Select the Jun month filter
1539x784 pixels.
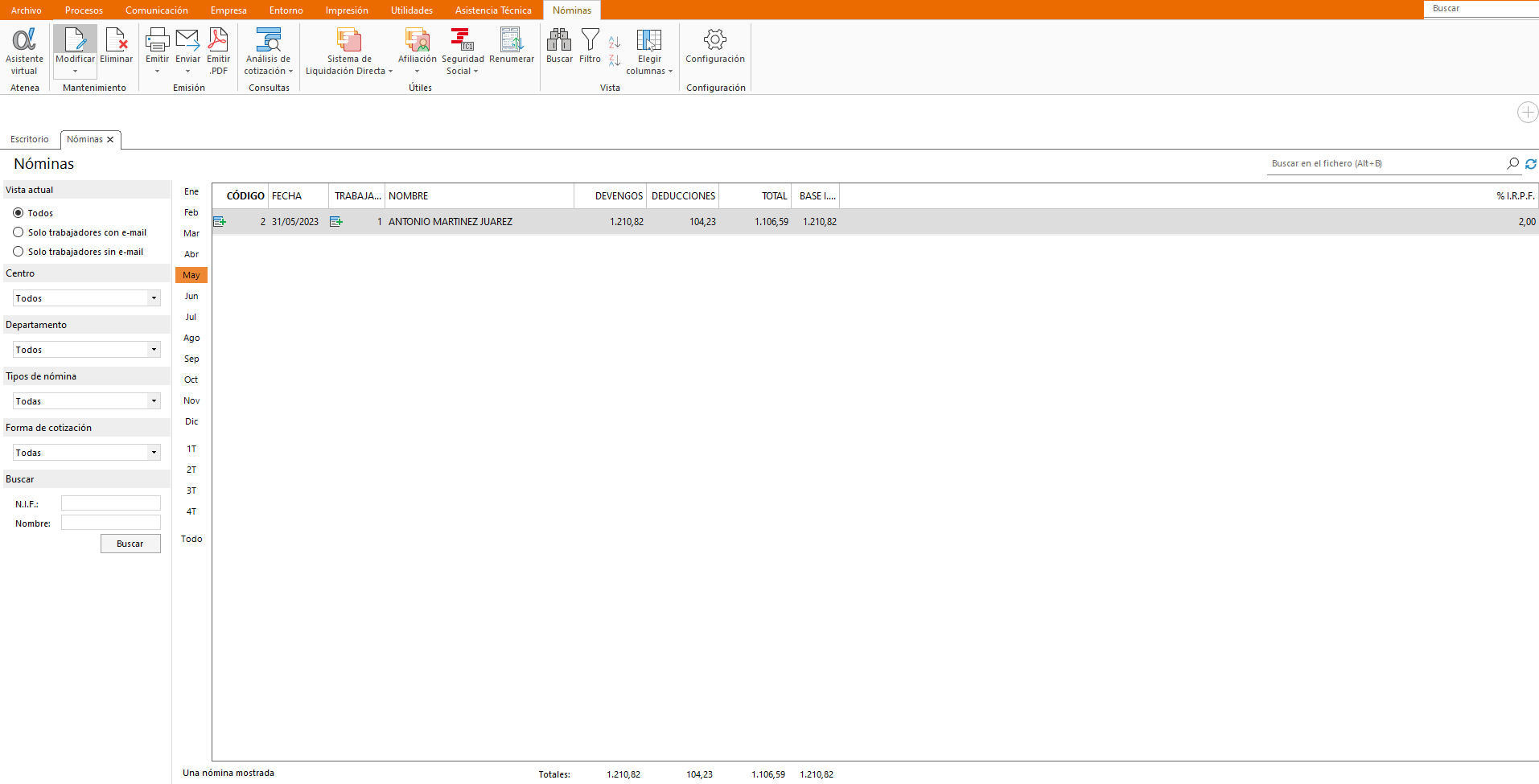tap(191, 296)
